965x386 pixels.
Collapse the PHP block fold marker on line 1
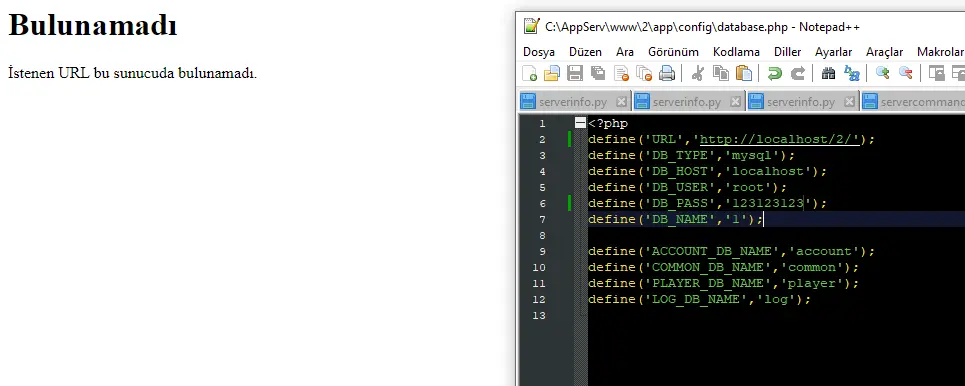tap(580, 123)
